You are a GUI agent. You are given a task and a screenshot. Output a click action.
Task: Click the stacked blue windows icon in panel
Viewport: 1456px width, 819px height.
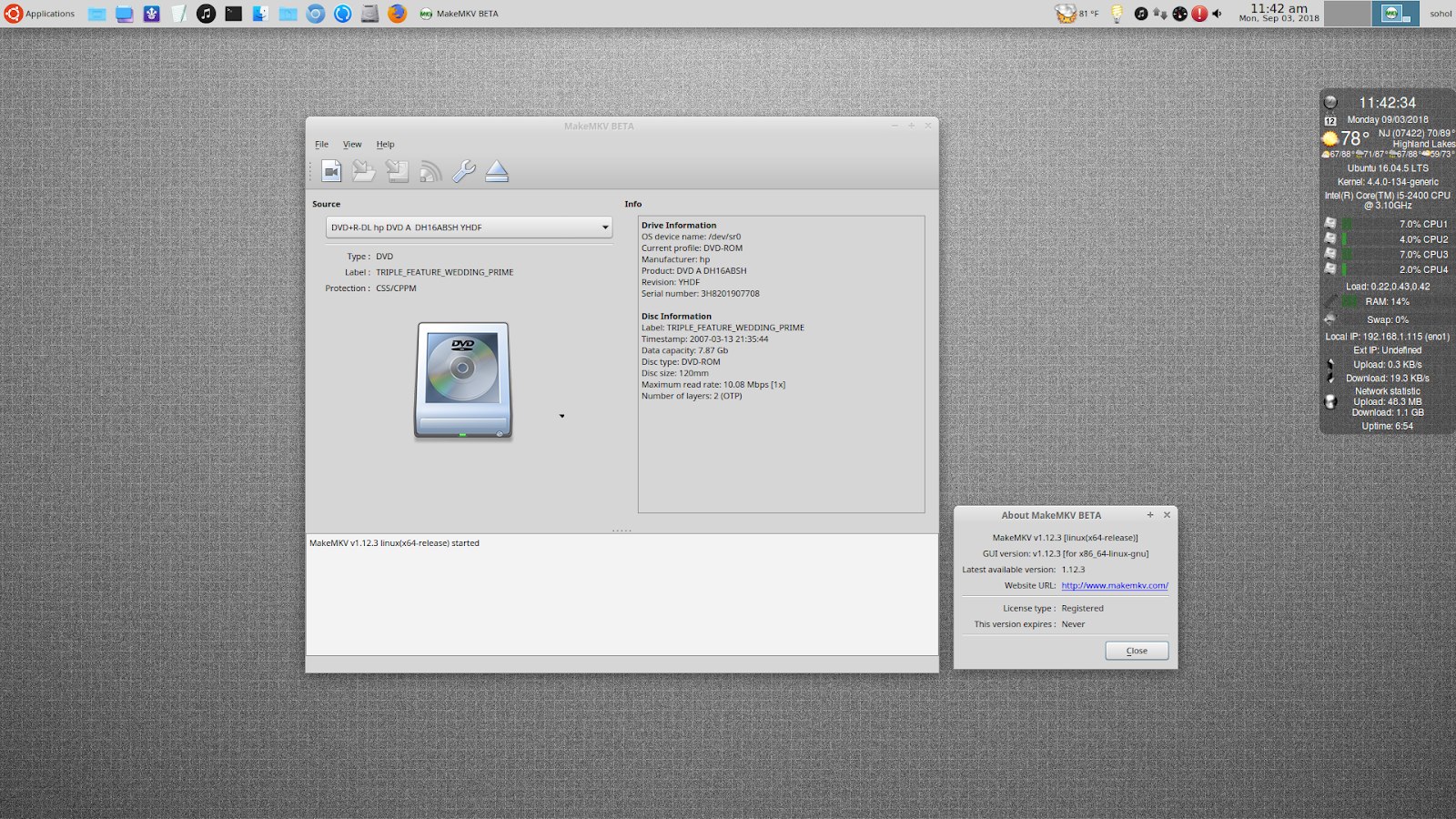tap(124, 14)
